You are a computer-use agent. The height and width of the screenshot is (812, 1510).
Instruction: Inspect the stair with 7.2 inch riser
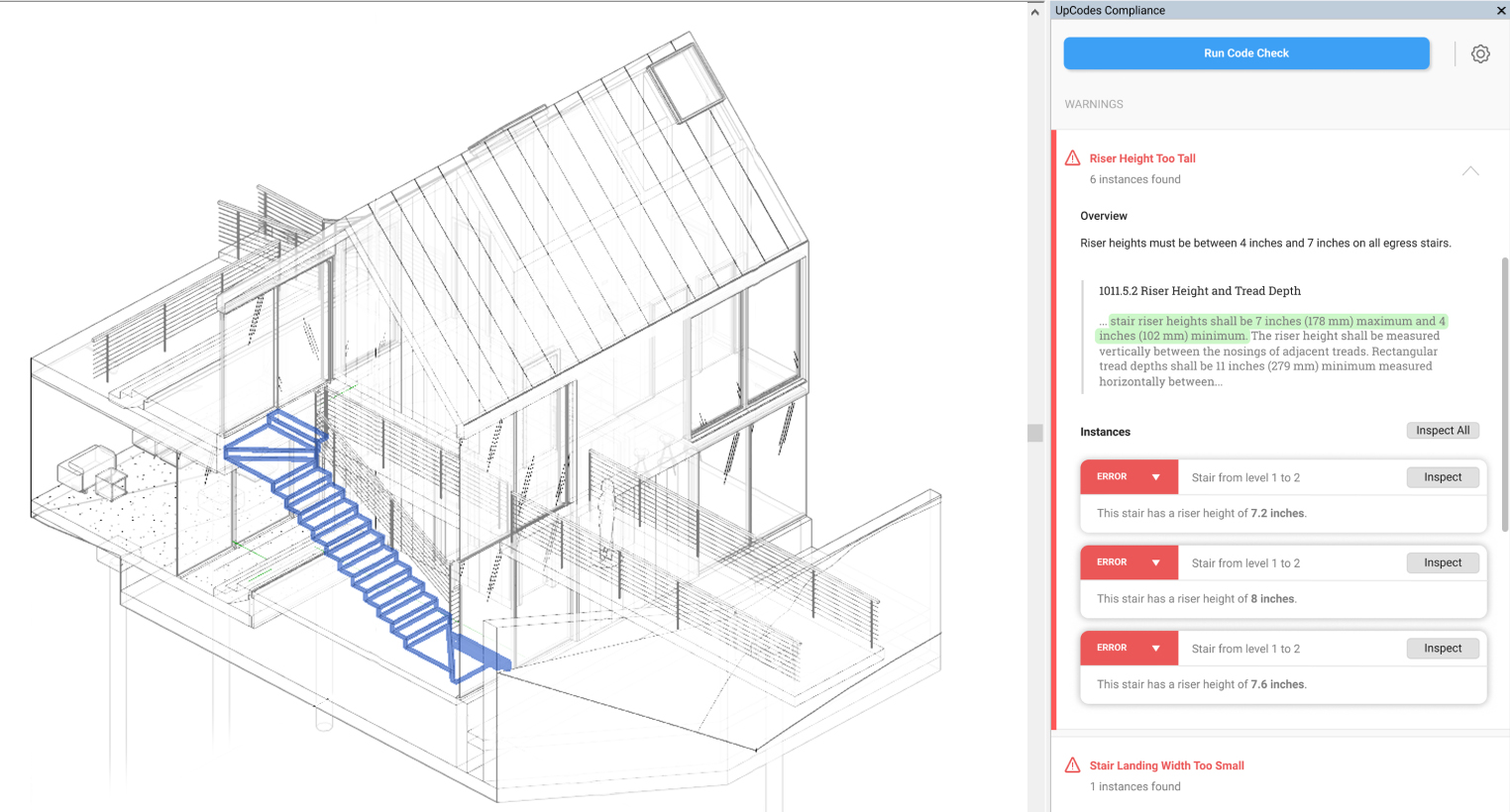(1443, 476)
